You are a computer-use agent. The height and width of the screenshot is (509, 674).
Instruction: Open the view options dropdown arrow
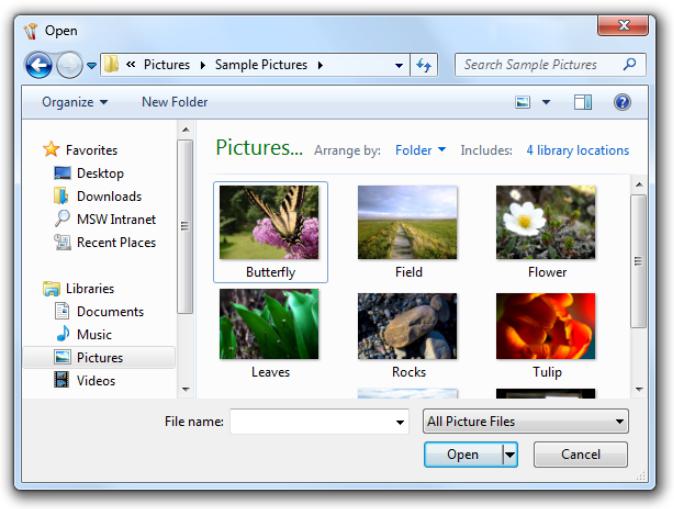pyautogui.click(x=546, y=102)
